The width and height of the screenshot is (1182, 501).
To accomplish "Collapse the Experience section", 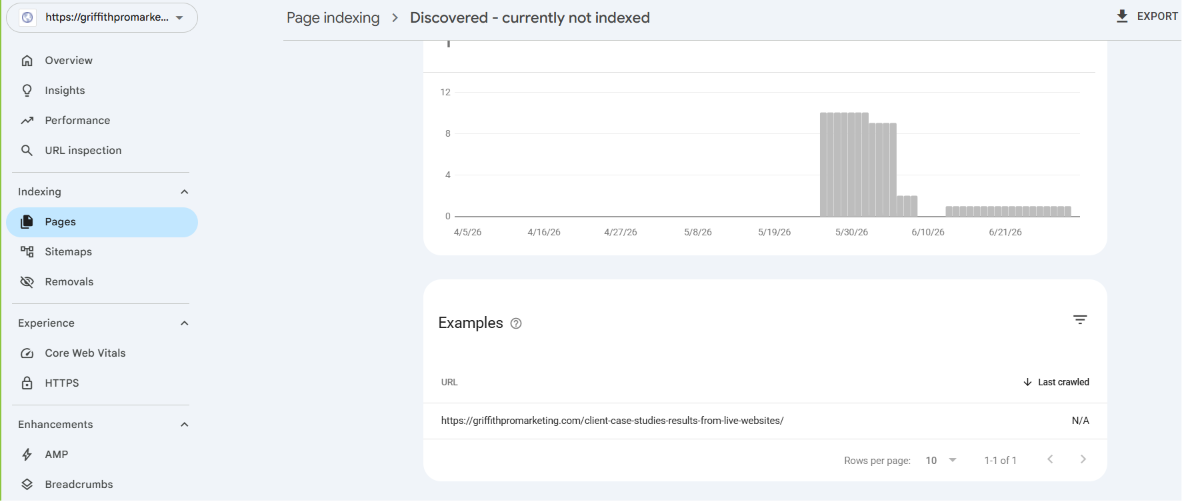I will coord(185,323).
